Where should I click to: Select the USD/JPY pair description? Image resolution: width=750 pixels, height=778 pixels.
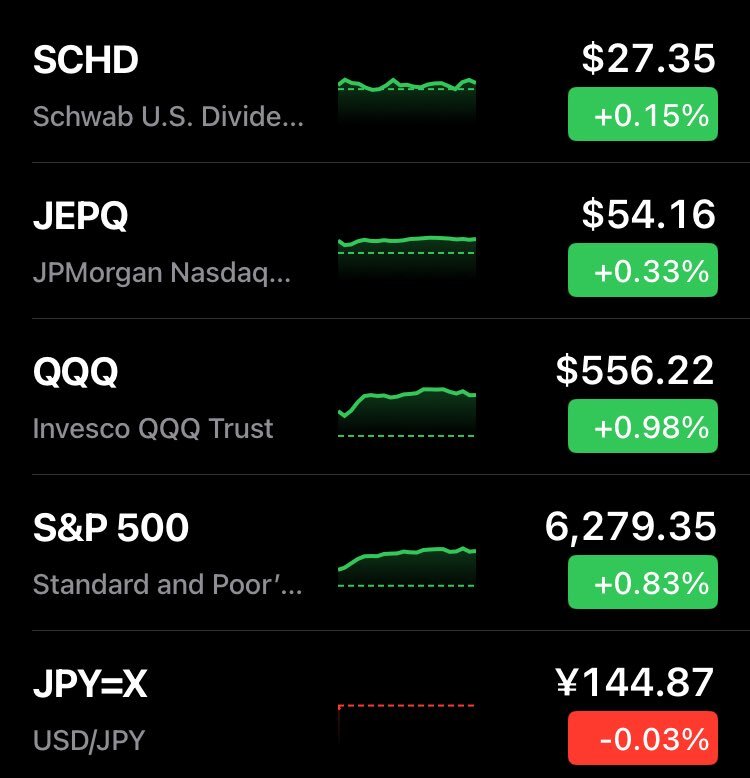[89, 740]
